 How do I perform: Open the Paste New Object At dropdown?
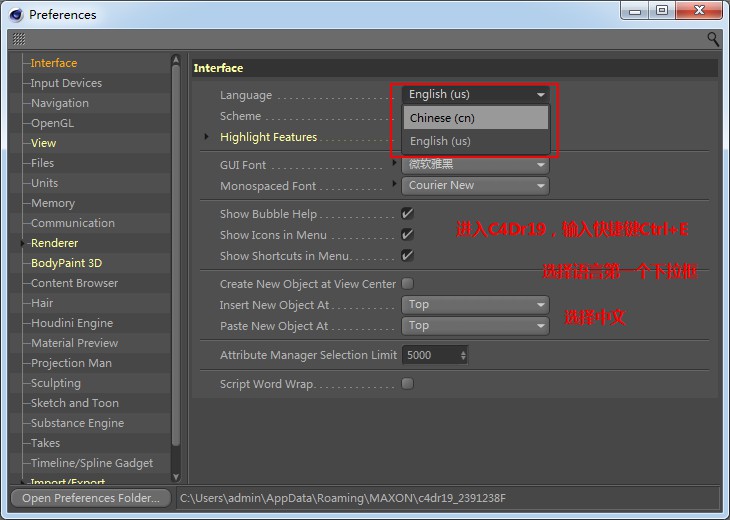(x=476, y=326)
